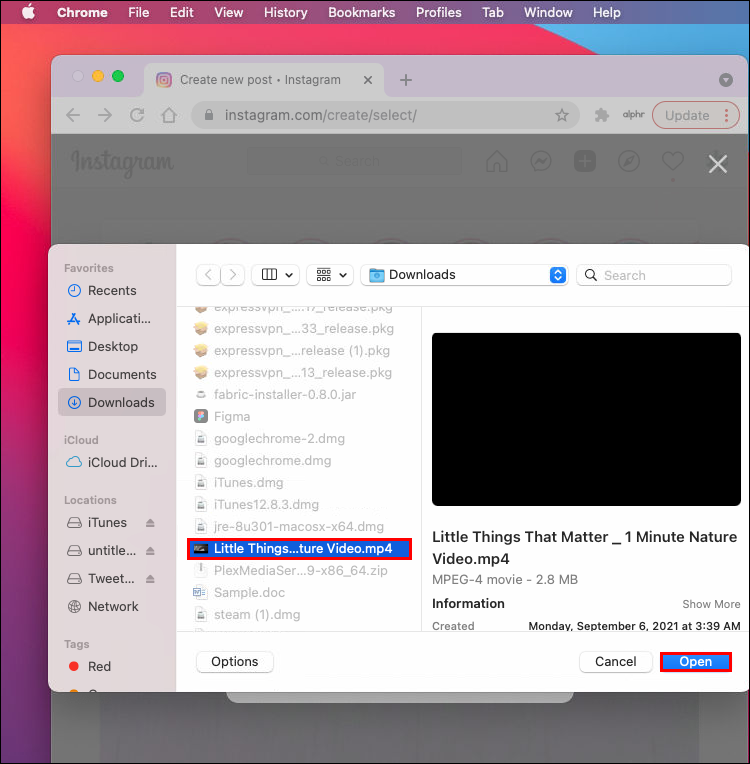Select Documents in the sidebar
This screenshot has height=764, width=750.
(x=112, y=374)
